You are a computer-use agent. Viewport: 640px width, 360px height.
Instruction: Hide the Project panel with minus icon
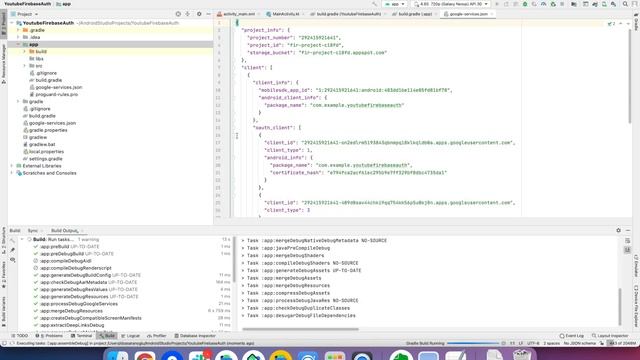pyautogui.click(x=209, y=14)
